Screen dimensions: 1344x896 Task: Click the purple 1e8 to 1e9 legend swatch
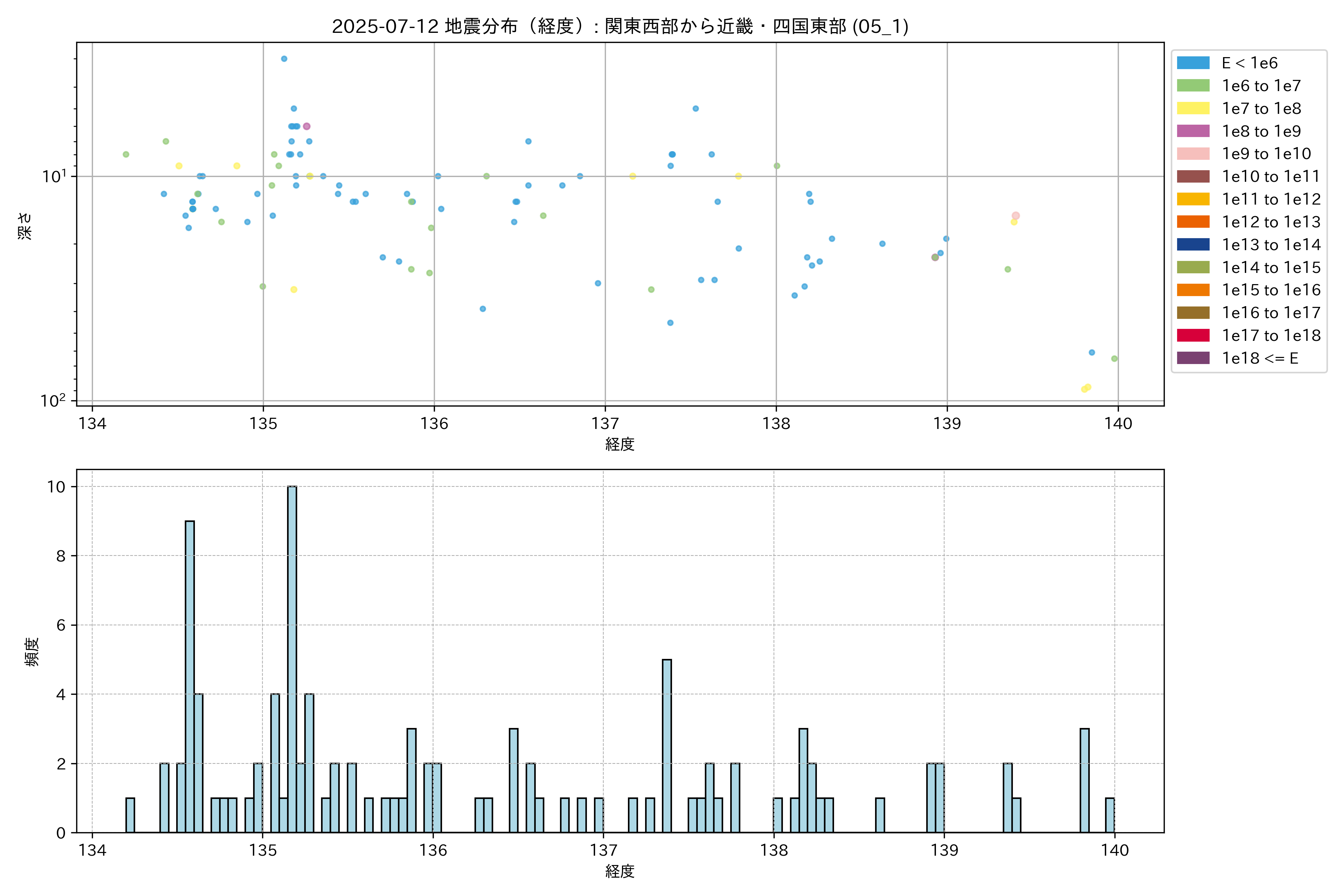click(x=1192, y=131)
